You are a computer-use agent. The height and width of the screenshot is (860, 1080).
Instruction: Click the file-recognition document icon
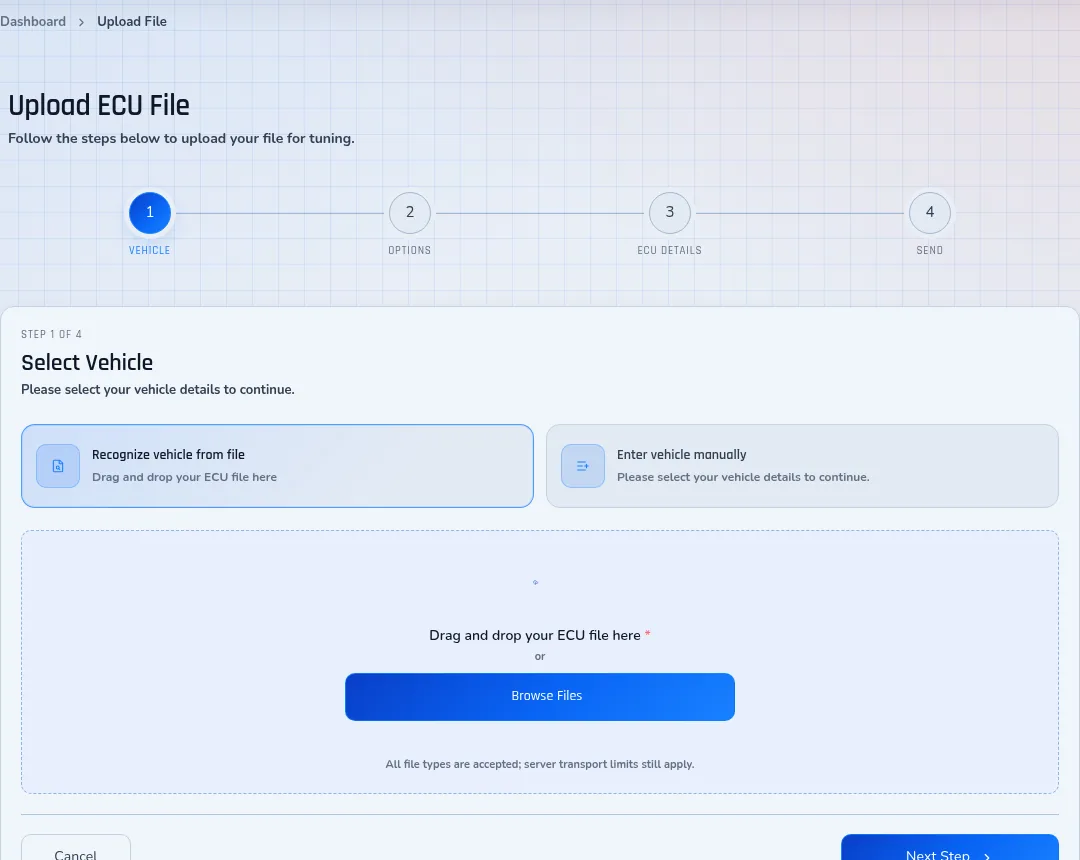click(58, 466)
